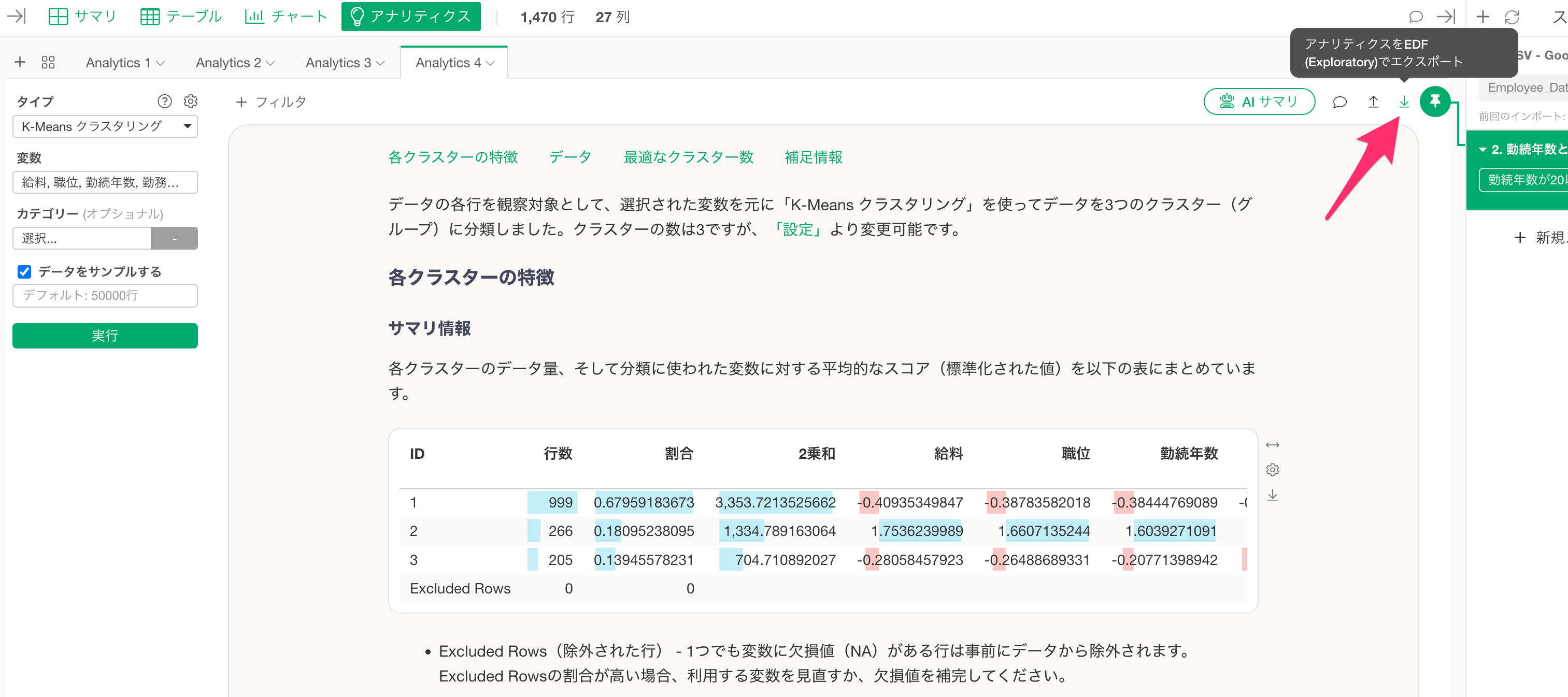The height and width of the screenshot is (697, 1568).
Task: Download the summary table data
Action: pyautogui.click(x=1272, y=495)
